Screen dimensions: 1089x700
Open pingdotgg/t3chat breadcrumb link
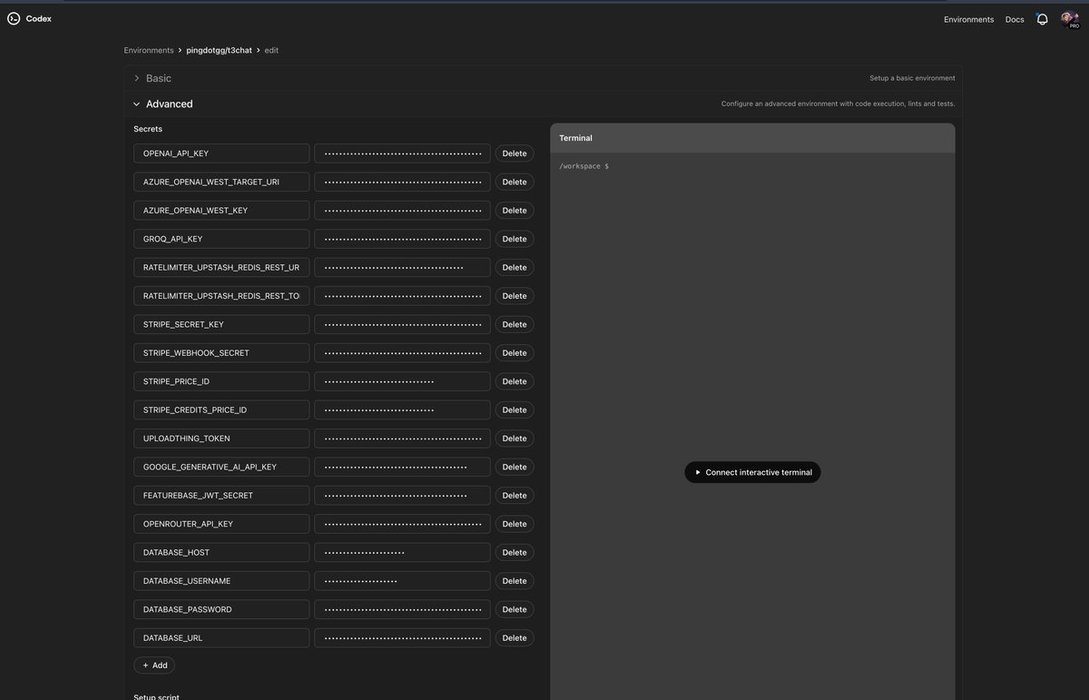click(x=219, y=50)
